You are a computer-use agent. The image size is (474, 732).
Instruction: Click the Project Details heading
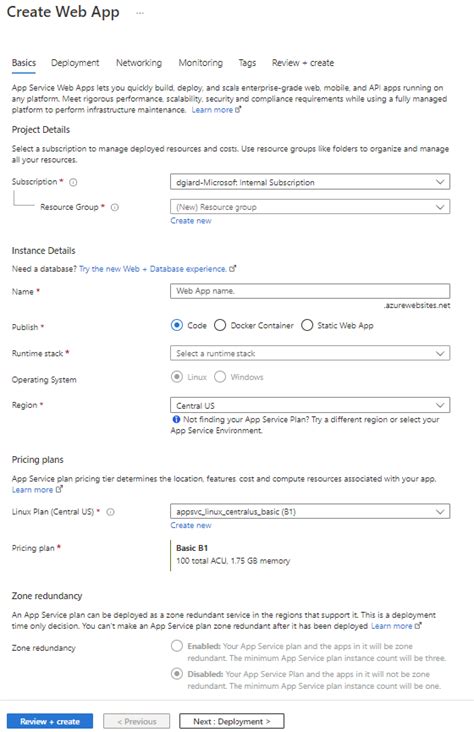pyautogui.click(x=41, y=130)
